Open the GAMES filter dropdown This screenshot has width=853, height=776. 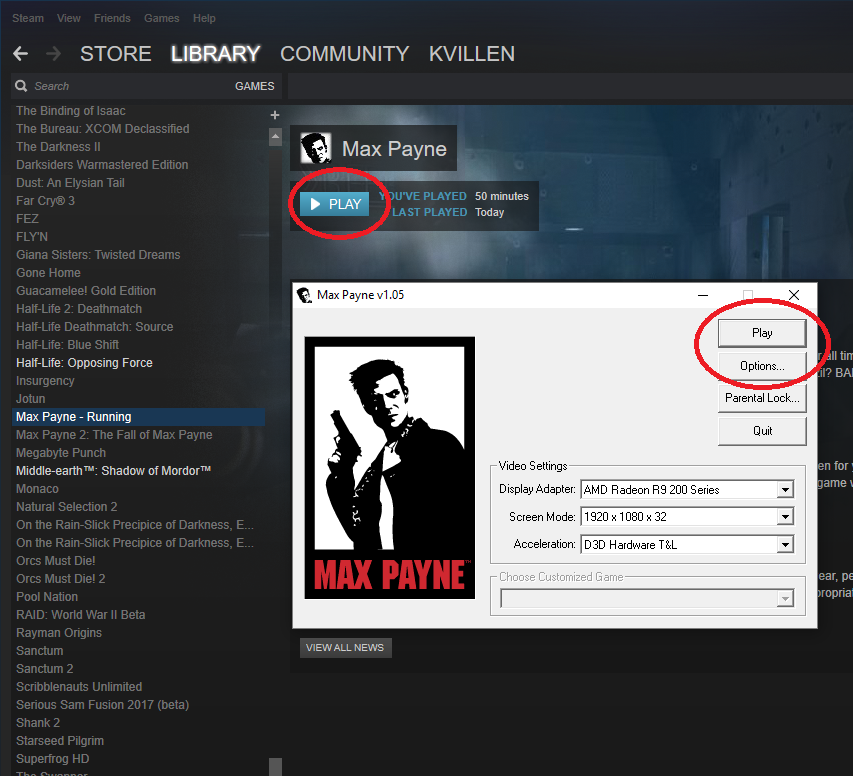pos(255,86)
